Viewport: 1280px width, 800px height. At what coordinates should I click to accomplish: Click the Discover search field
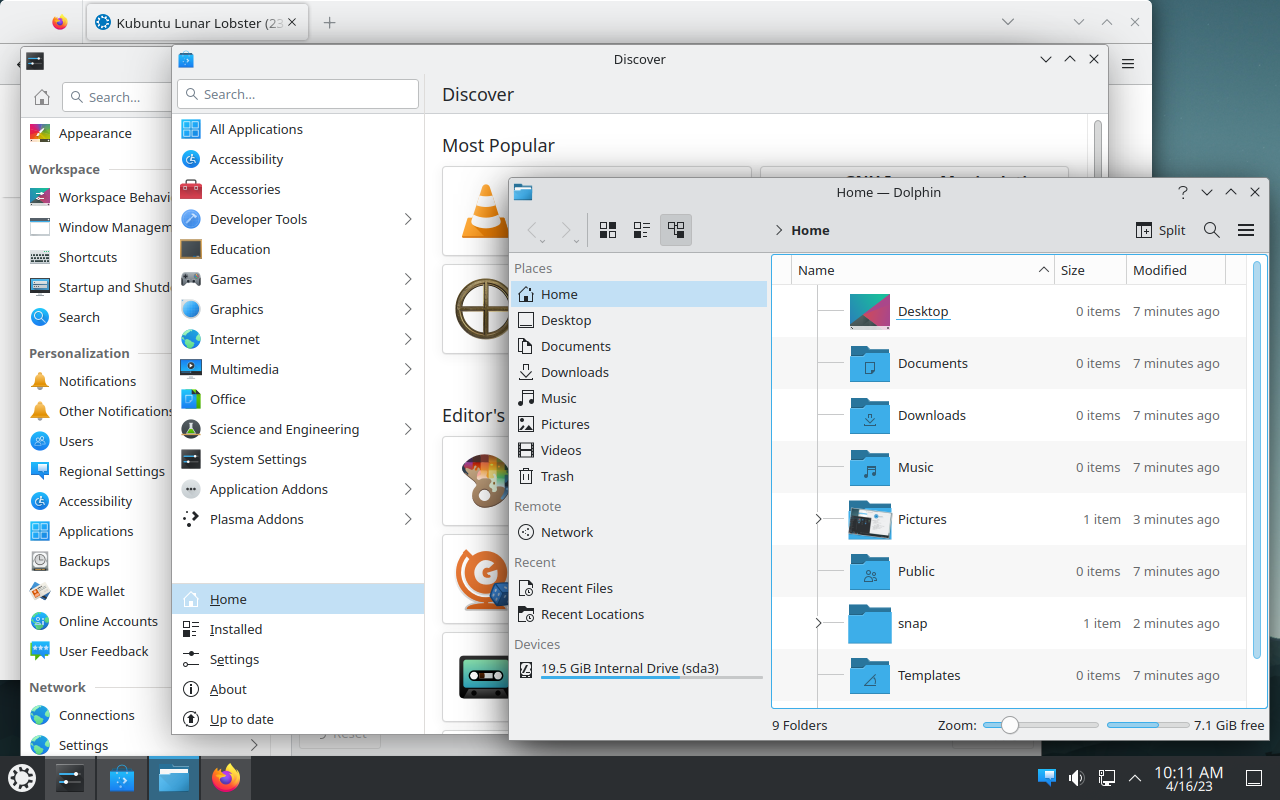tap(298, 94)
